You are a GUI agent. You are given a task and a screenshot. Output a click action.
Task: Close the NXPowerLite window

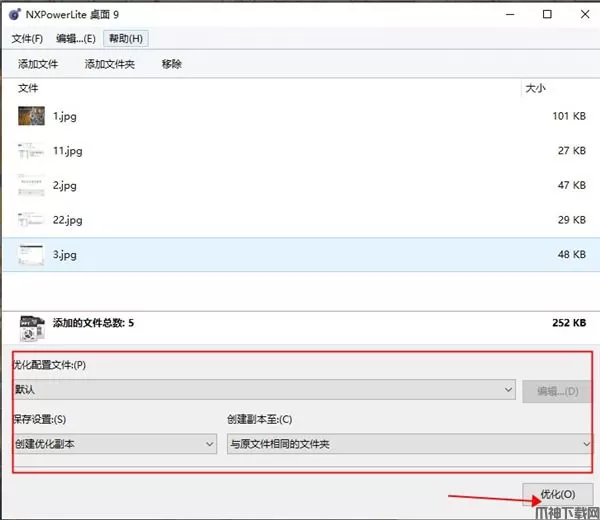pyautogui.click(x=585, y=15)
